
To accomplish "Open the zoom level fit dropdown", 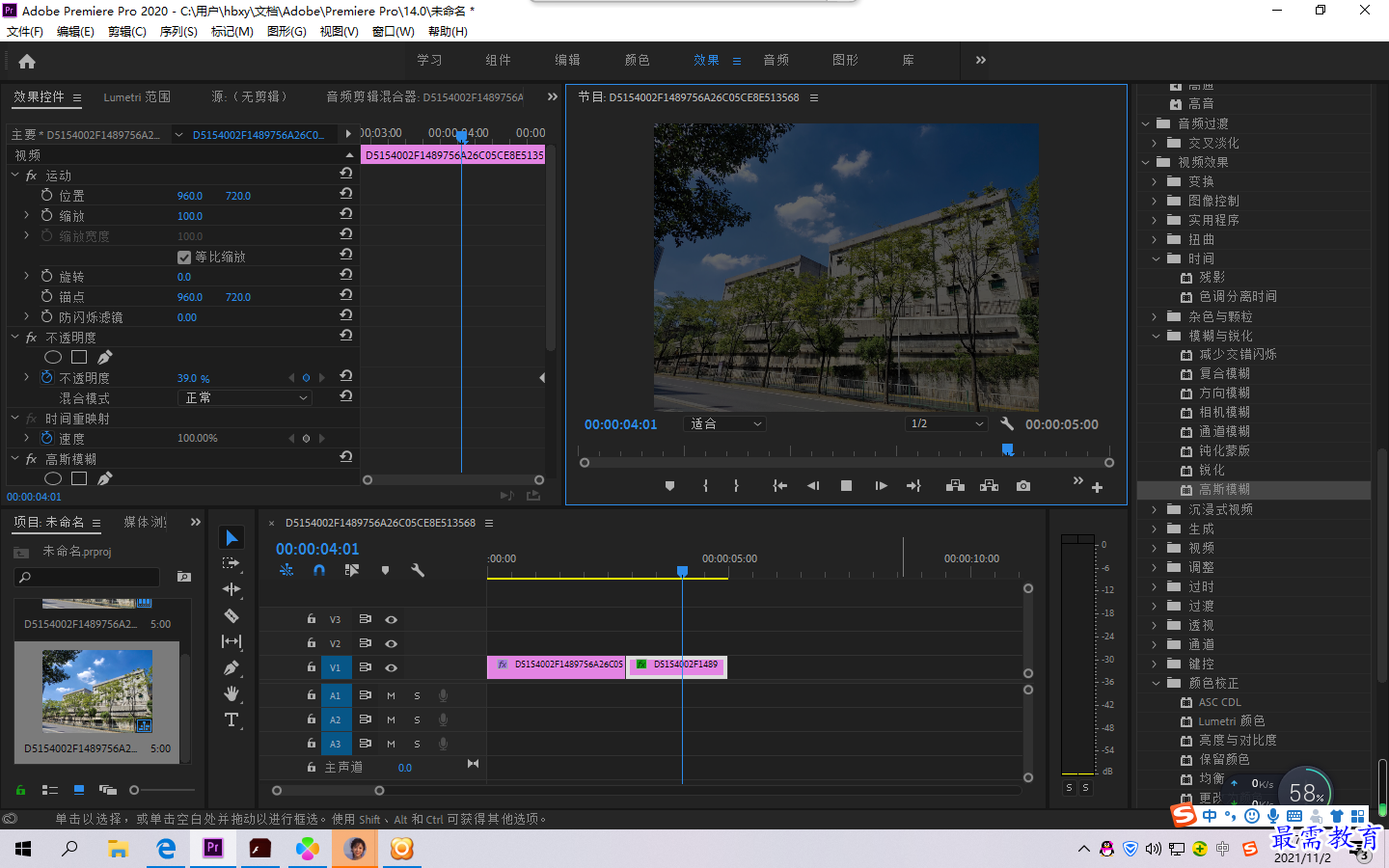I will [x=725, y=423].
